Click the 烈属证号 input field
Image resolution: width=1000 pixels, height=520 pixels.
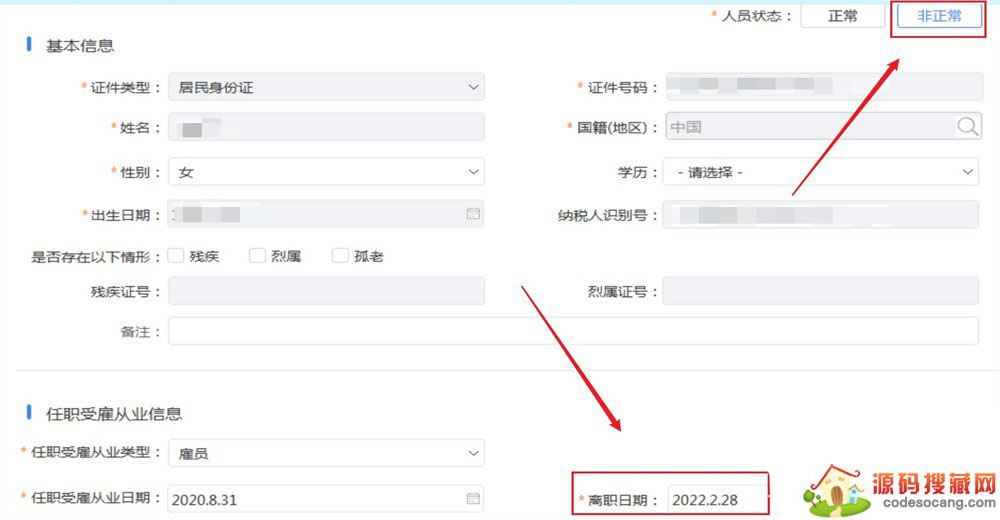pyautogui.click(x=820, y=291)
